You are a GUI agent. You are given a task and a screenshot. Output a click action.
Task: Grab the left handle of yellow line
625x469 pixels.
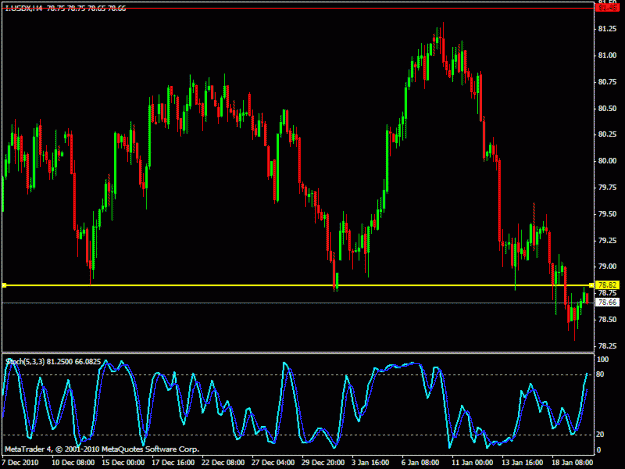4,285
